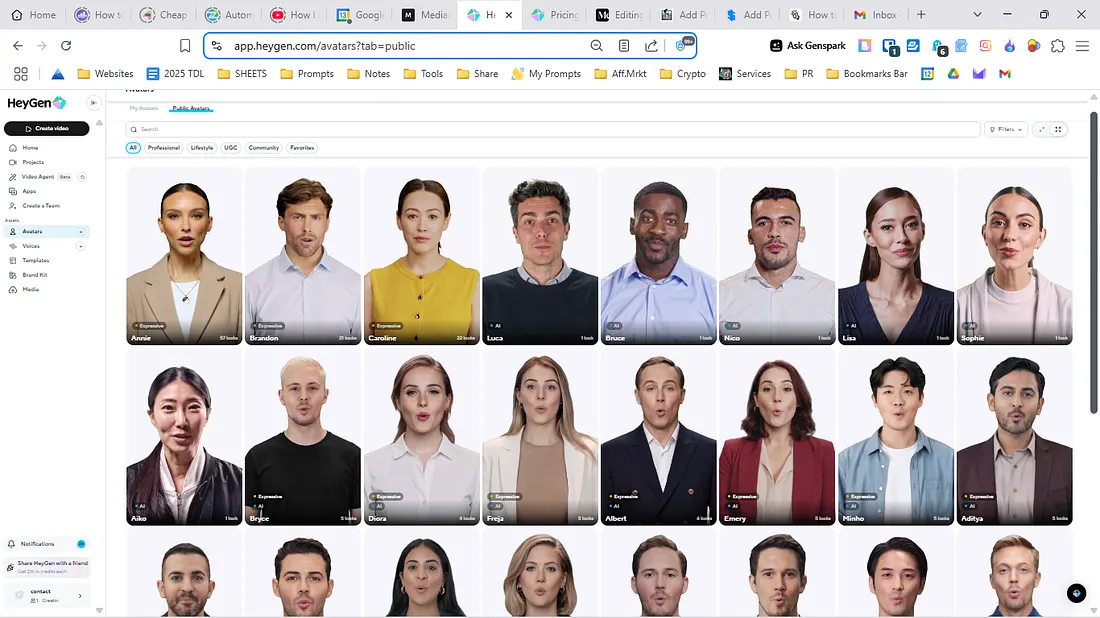Expand the Avatars sidebar item
This screenshot has height=618, width=1100.
[x=81, y=231]
